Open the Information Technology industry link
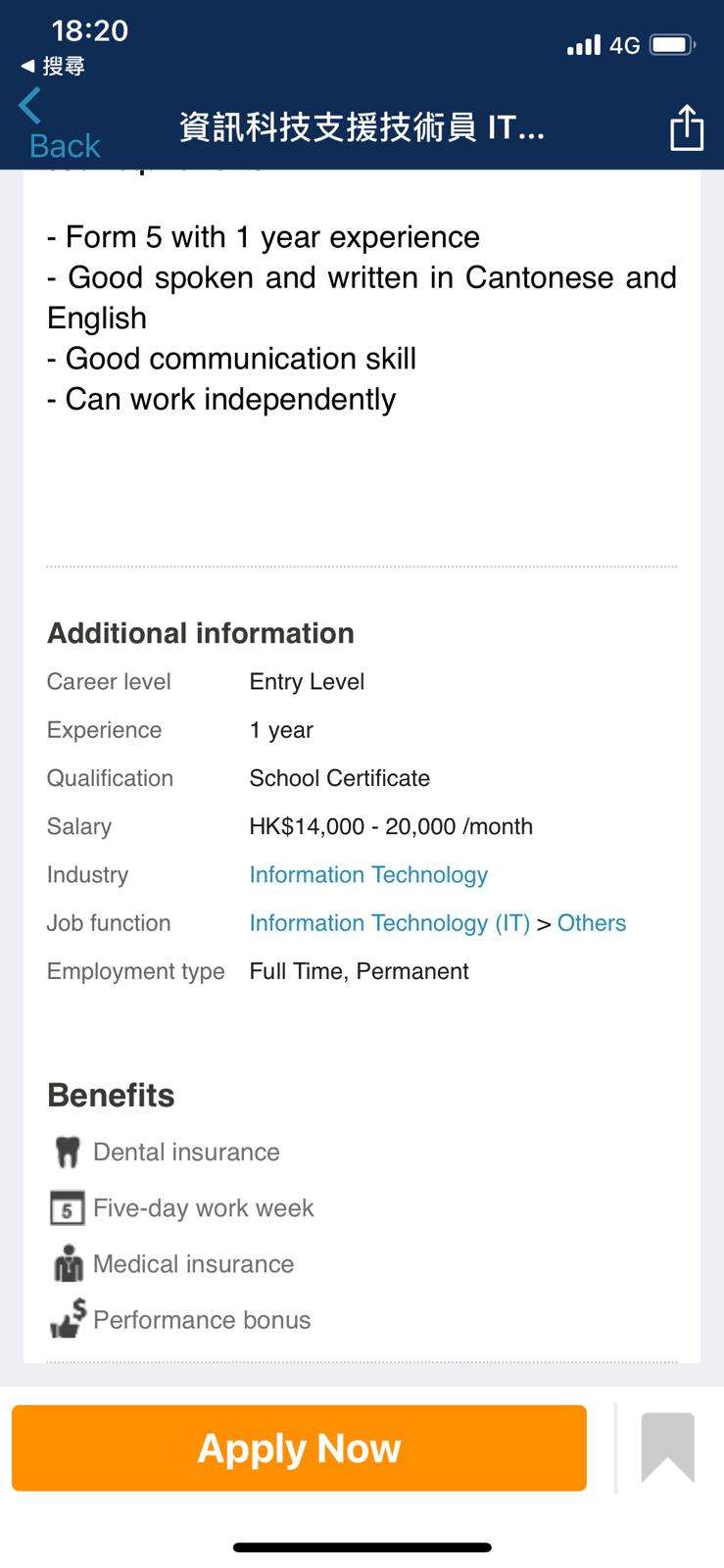The image size is (724, 1568). [368, 875]
